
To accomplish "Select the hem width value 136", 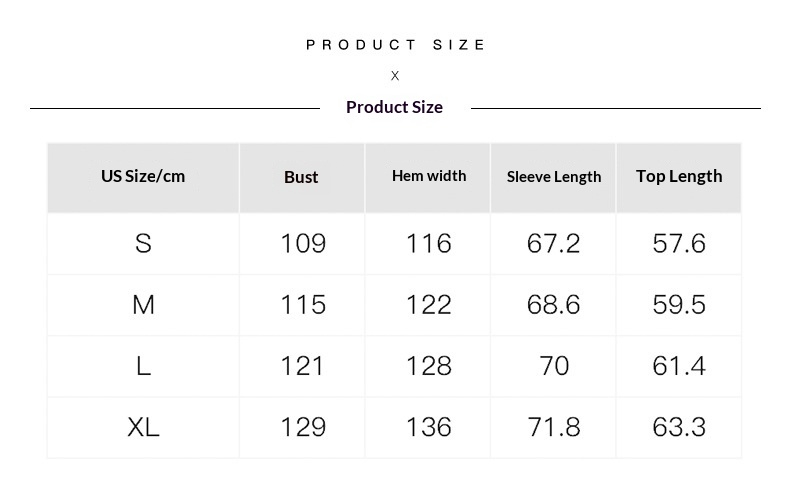I will click(429, 427).
